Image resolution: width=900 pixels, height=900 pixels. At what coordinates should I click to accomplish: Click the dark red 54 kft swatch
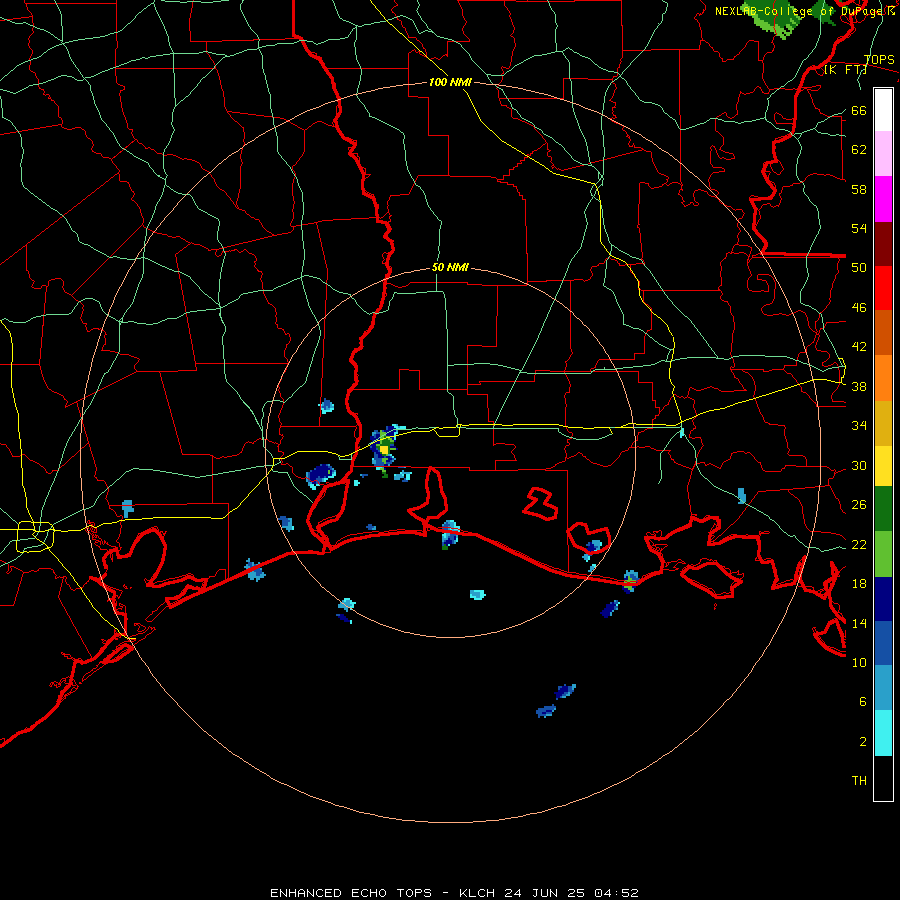click(883, 243)
